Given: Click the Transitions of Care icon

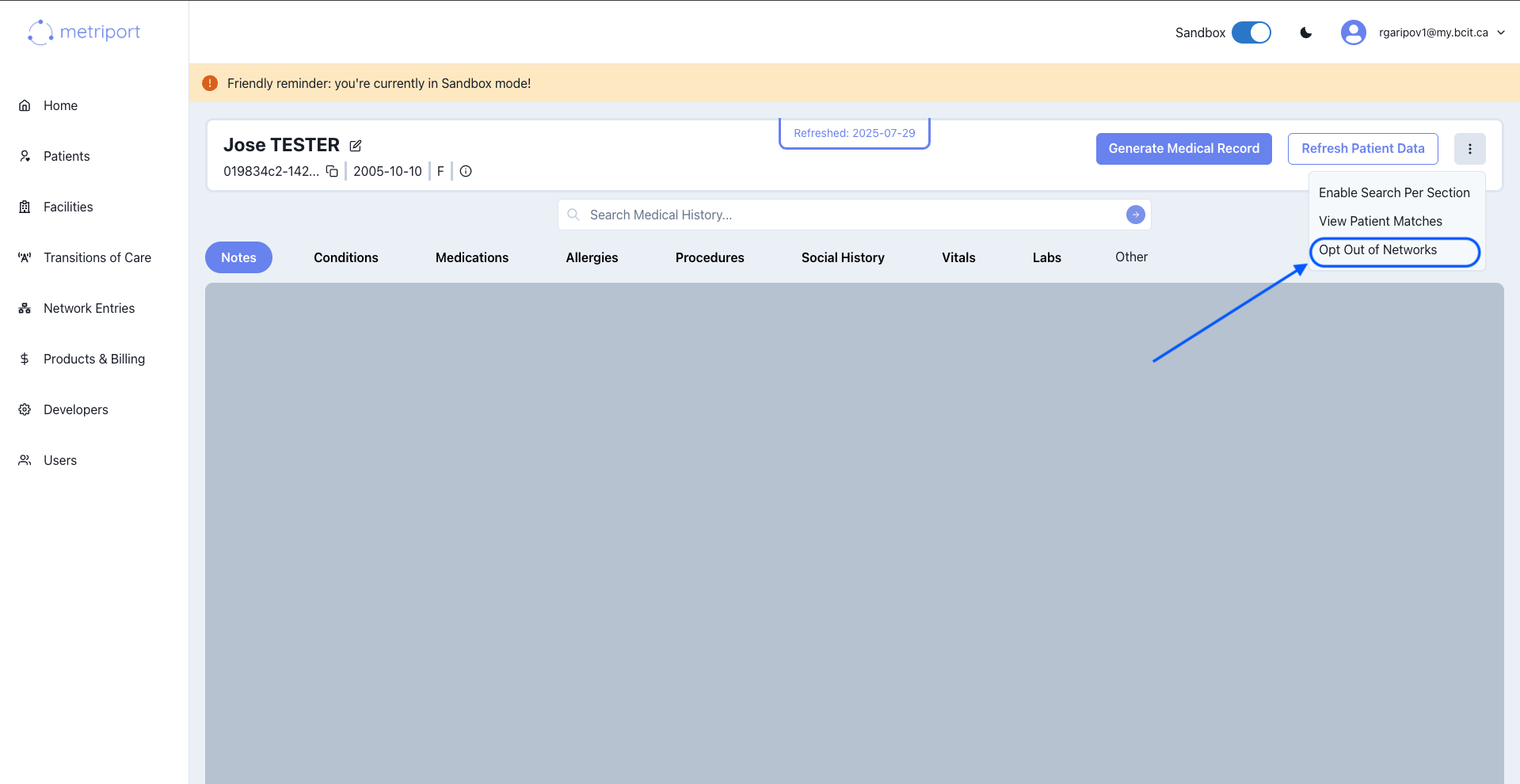Looking at the screenshot, I should 25,257.
